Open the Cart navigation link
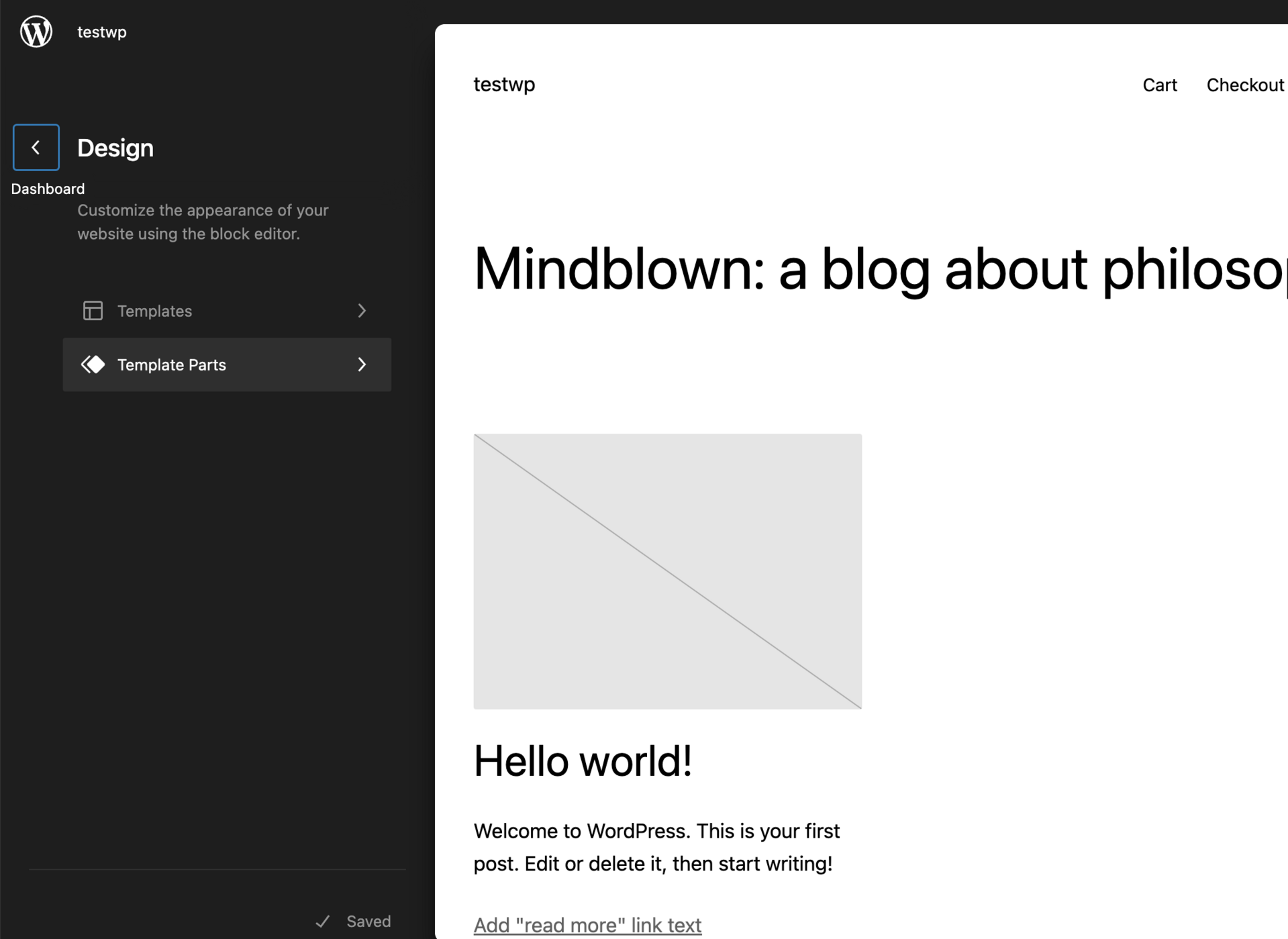Screen dimensions: 1288x939 [x=1160, y=85]
